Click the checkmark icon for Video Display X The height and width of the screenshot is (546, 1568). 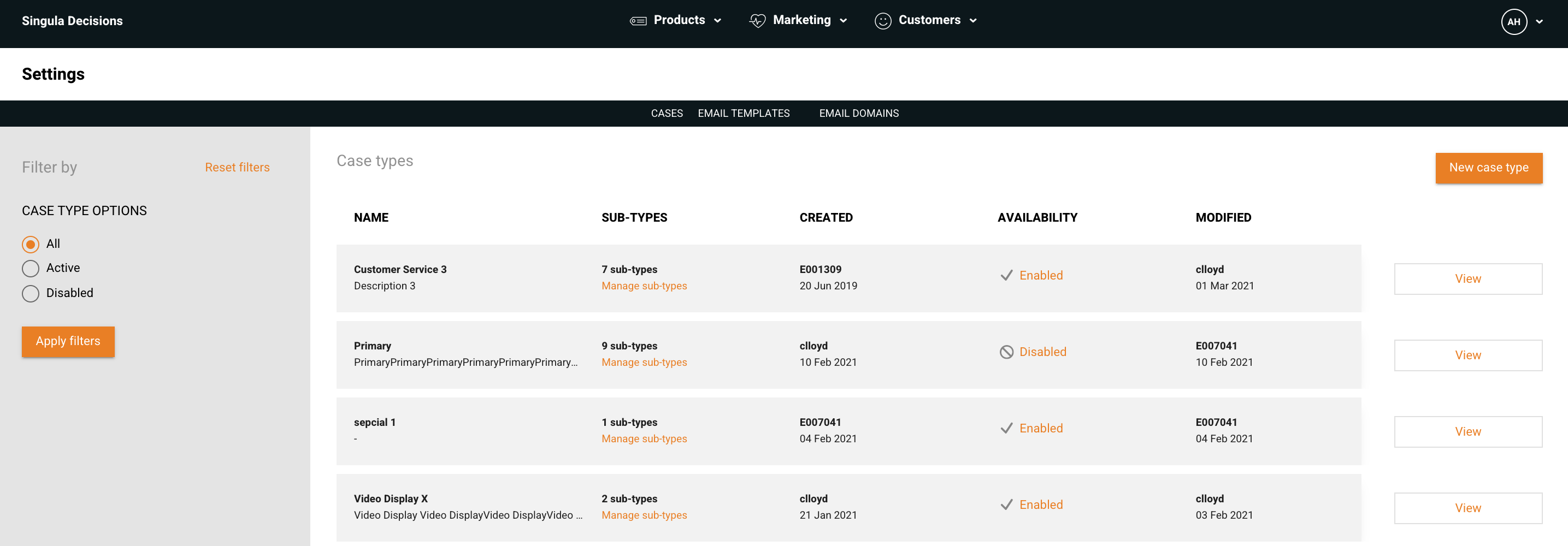pos(1006,505)
